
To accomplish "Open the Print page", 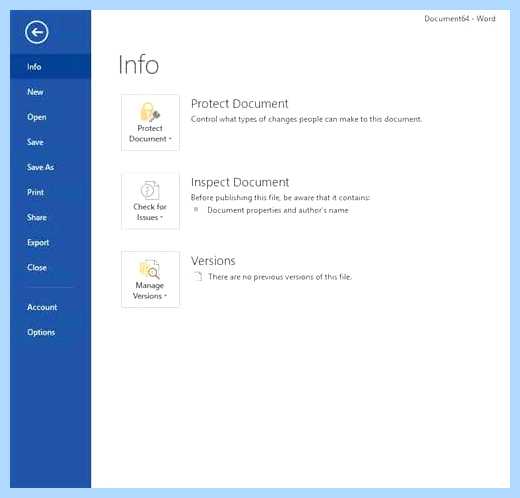I will (50, 192).
